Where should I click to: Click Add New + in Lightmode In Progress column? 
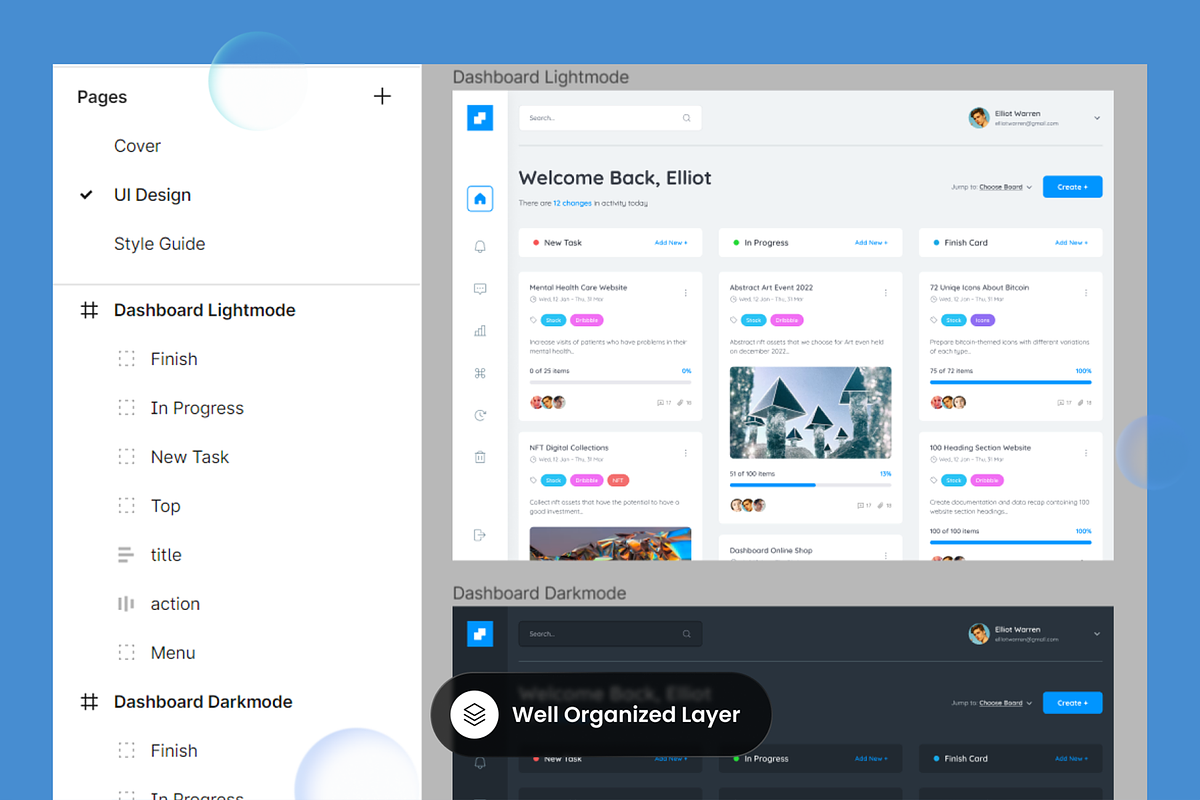coord(871,243)
